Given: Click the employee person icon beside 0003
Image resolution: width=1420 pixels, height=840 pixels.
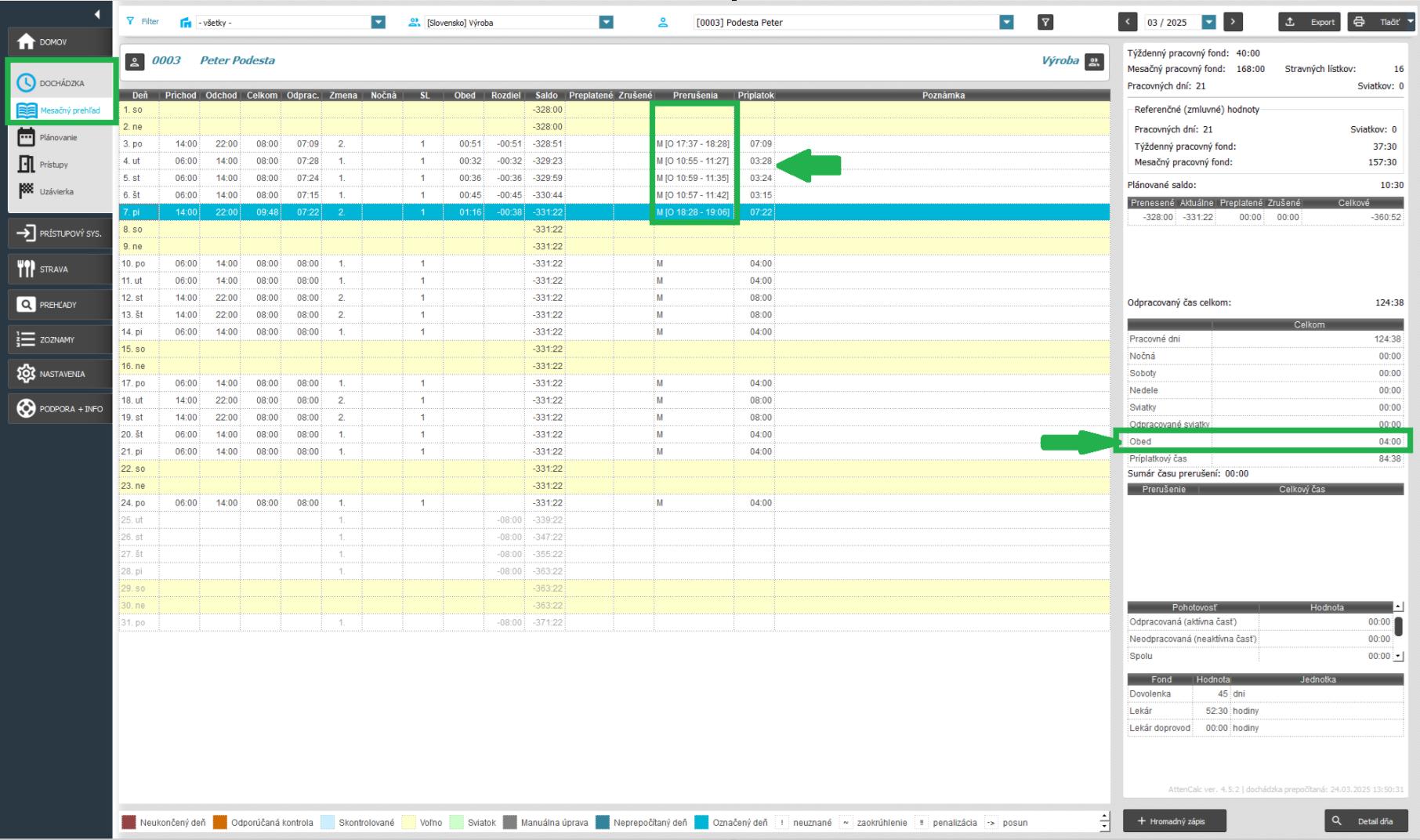Looking at the screenshot, I should tap(135, 61).
